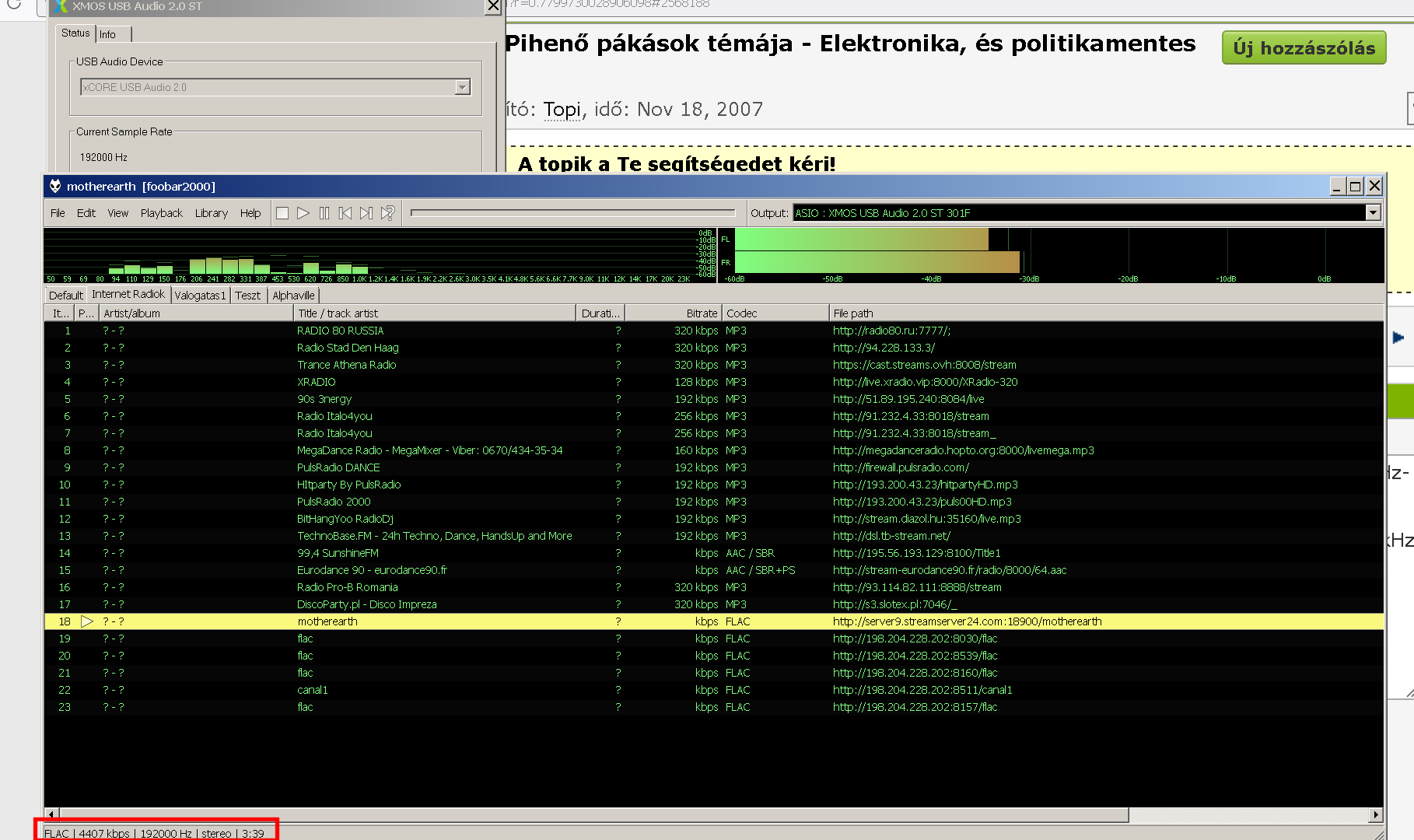
Task: Click the file path http://198.204.228.202:8030/flac
Action: tap(915, 639)
